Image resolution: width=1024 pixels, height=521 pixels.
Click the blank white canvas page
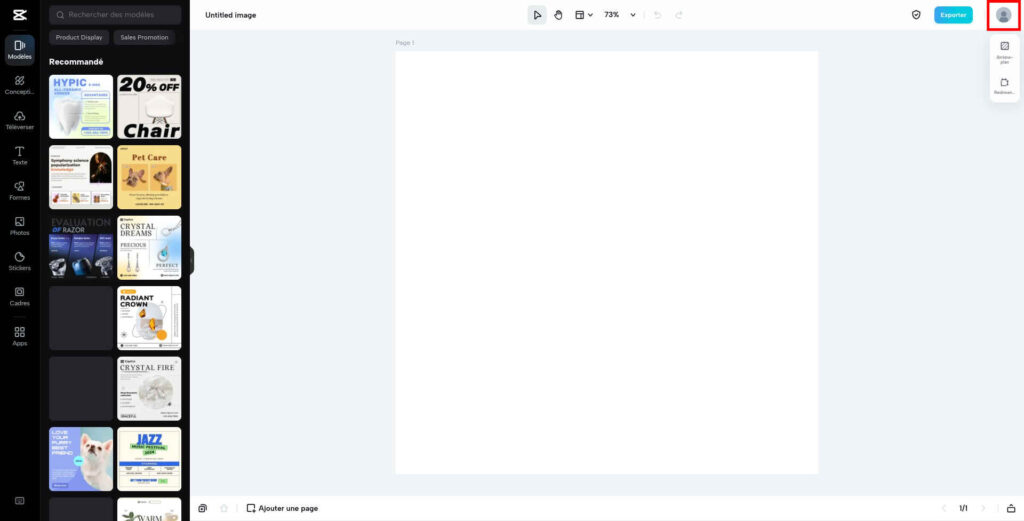tap(606, 262)
